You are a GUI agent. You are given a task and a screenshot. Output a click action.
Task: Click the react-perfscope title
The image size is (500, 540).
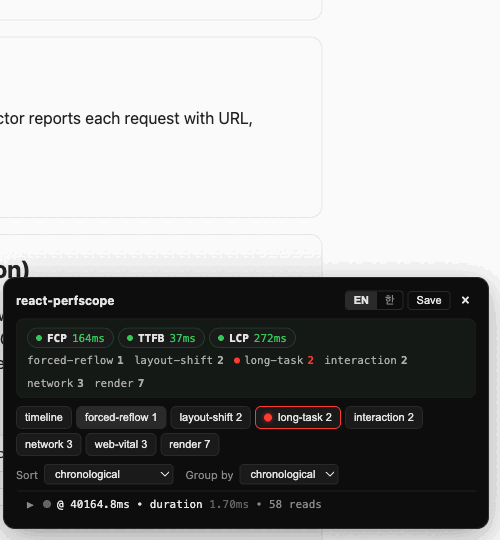point(65,301)
